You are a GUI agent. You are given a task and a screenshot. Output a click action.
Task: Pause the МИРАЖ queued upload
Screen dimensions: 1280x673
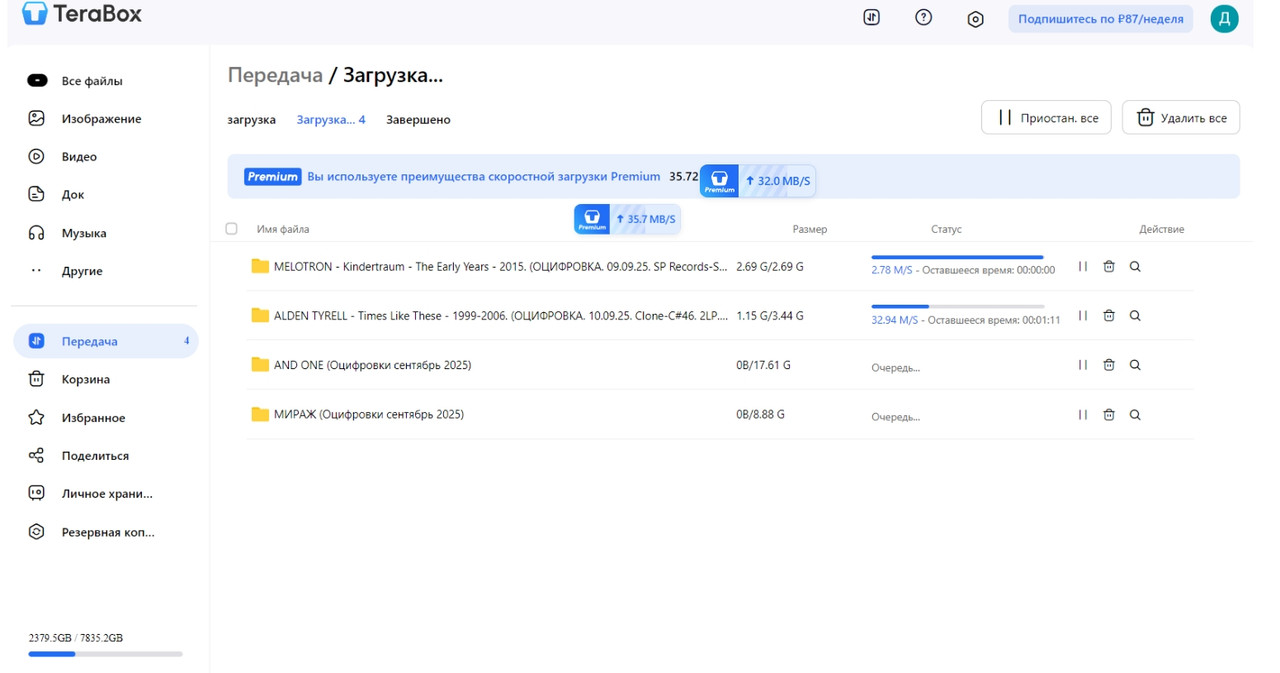tap(1083, 415)
